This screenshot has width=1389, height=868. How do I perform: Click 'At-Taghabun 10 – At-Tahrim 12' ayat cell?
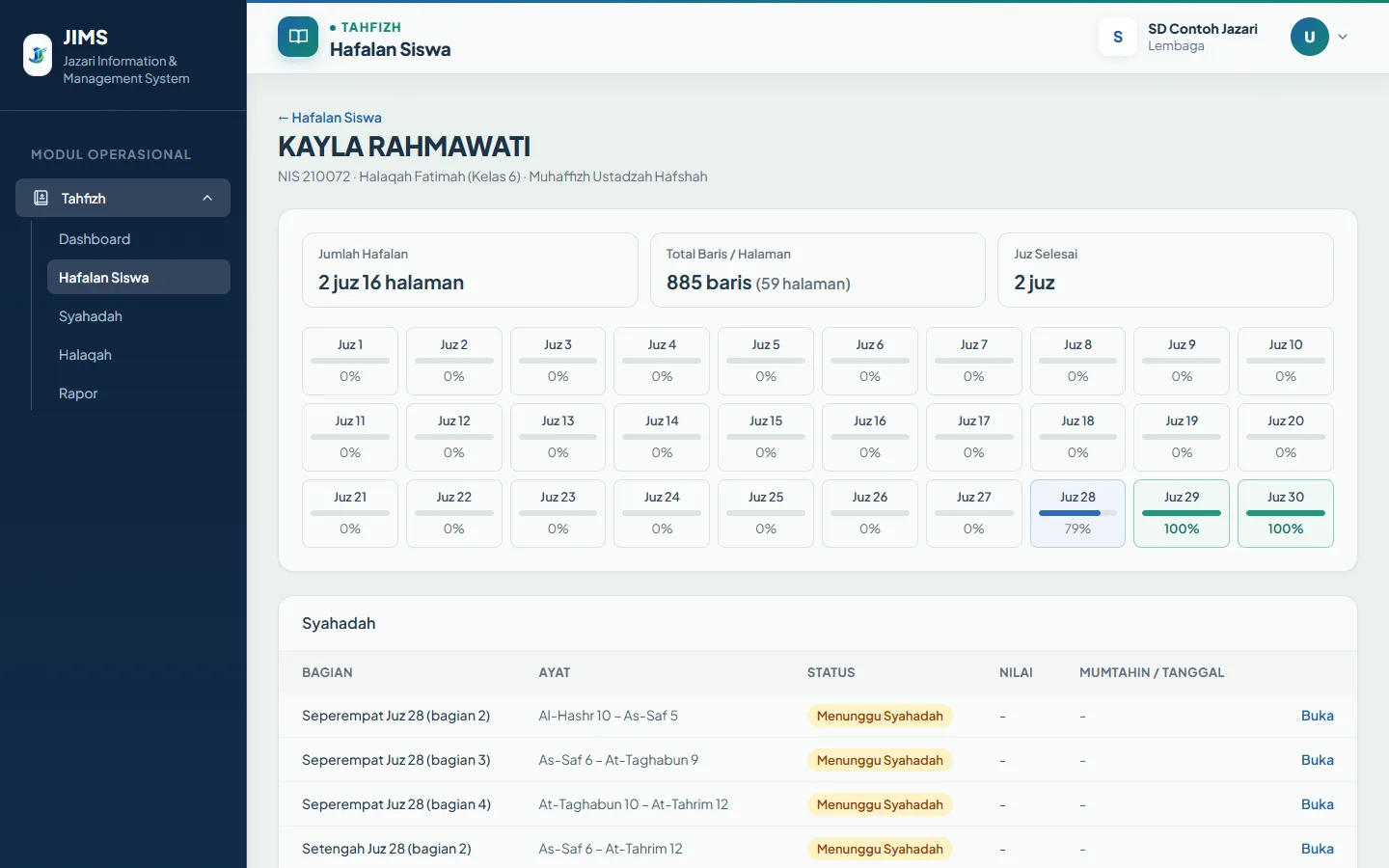pos(634,804)
